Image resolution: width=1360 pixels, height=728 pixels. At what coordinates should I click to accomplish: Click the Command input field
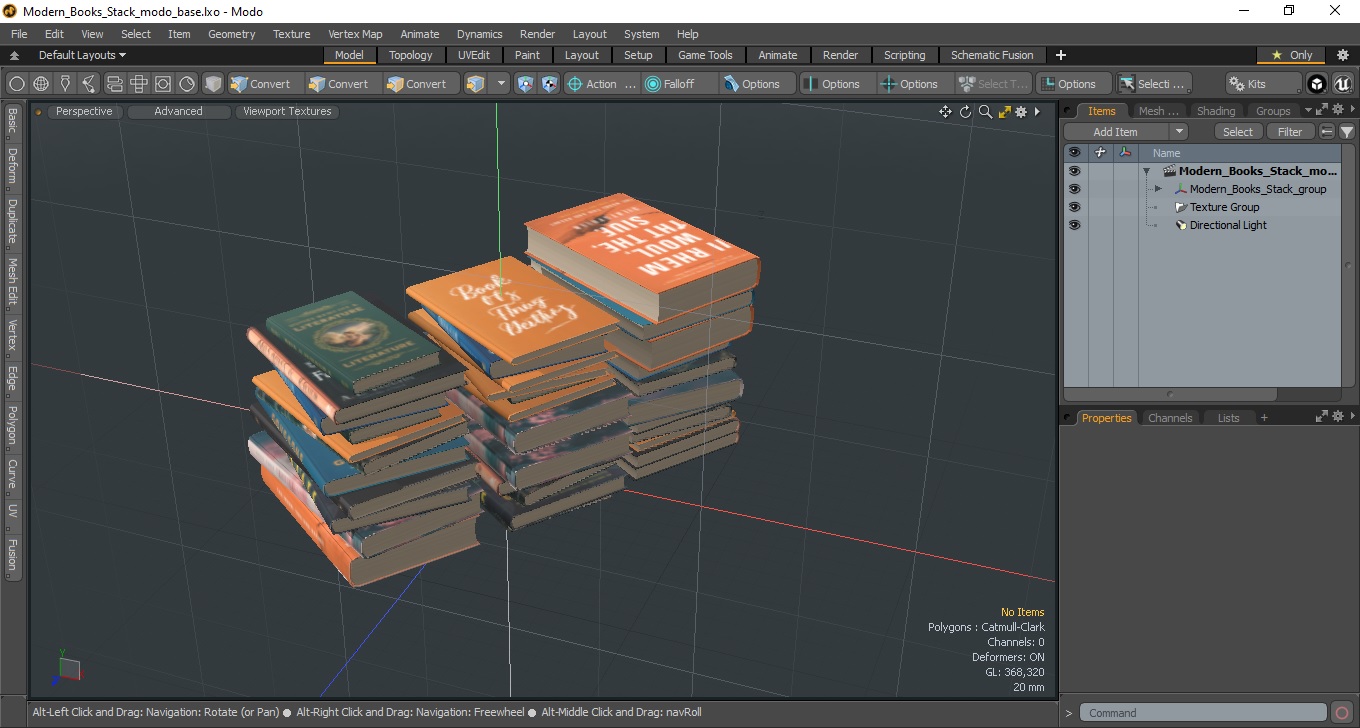pos(1204,713)
